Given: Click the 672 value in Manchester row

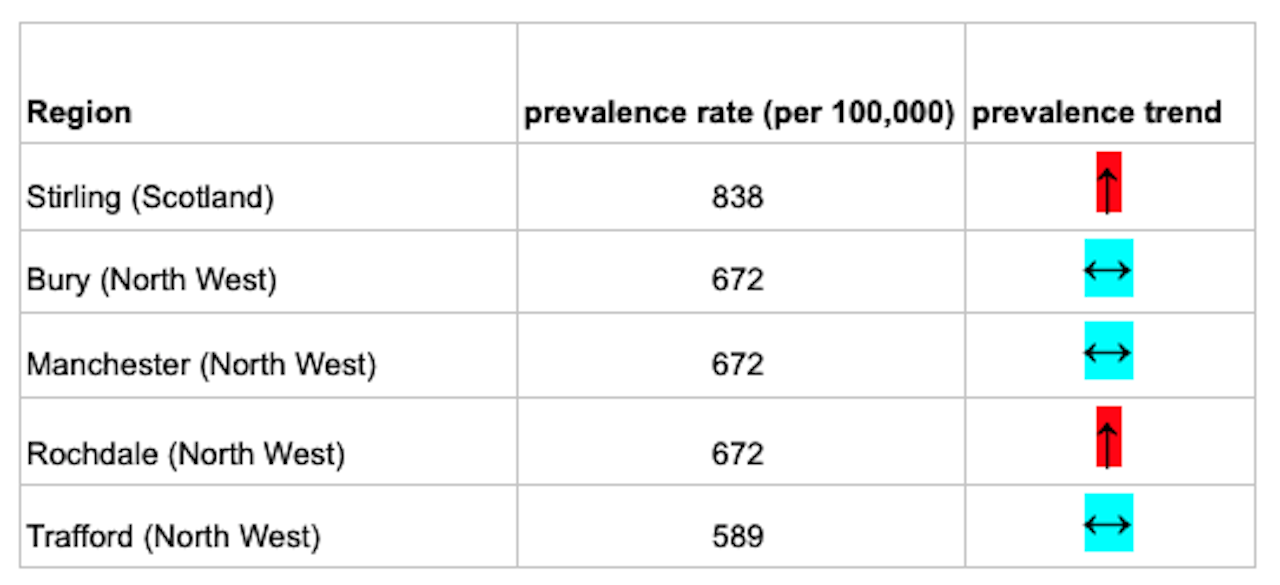Looking at the screenshot, I should tap(738, 364).
